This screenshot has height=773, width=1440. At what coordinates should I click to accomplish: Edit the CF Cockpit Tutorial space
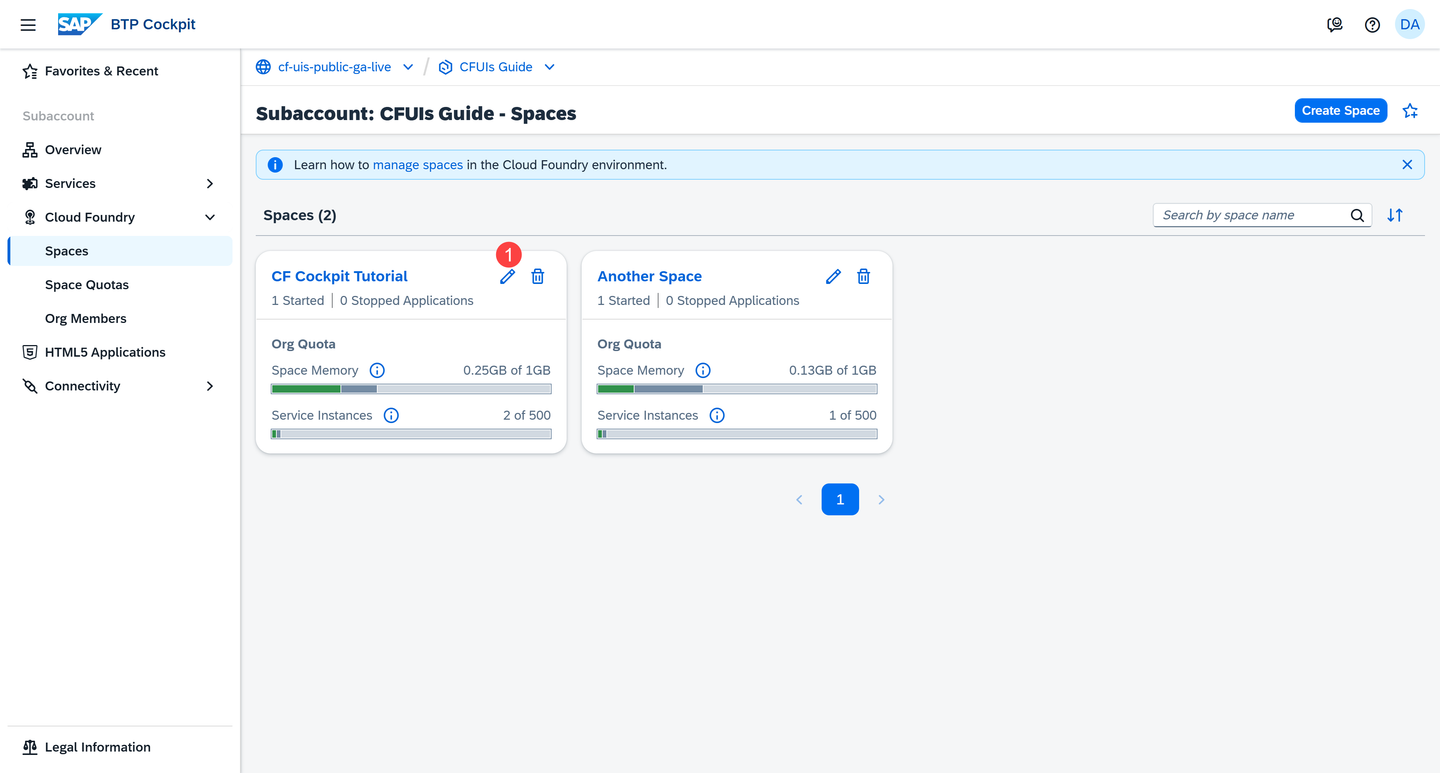(x=507, y=277)
